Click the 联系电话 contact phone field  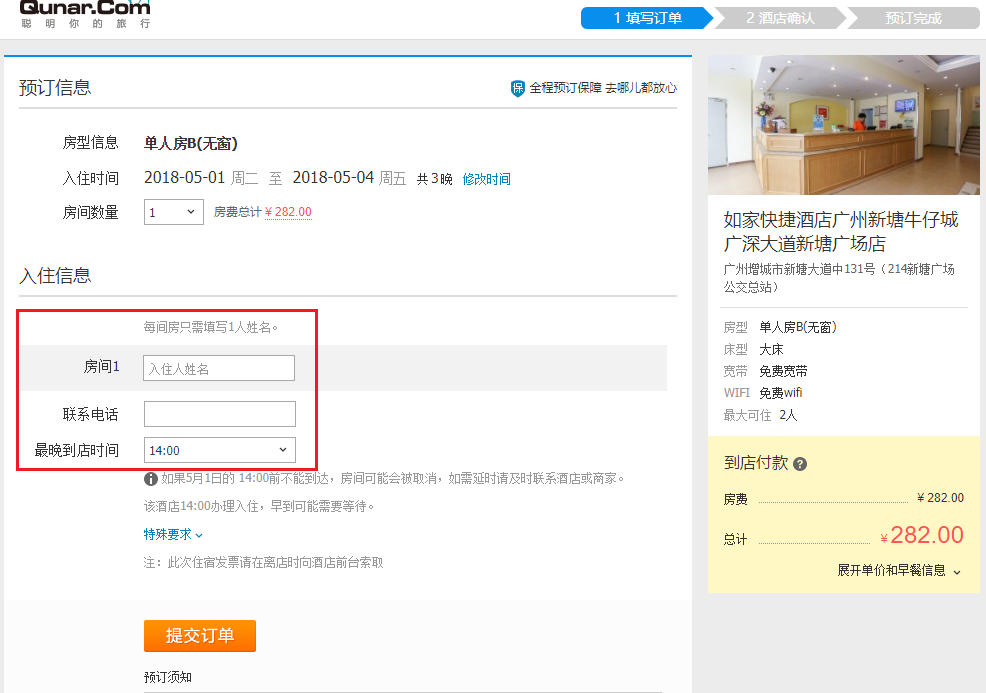point(219,414)
